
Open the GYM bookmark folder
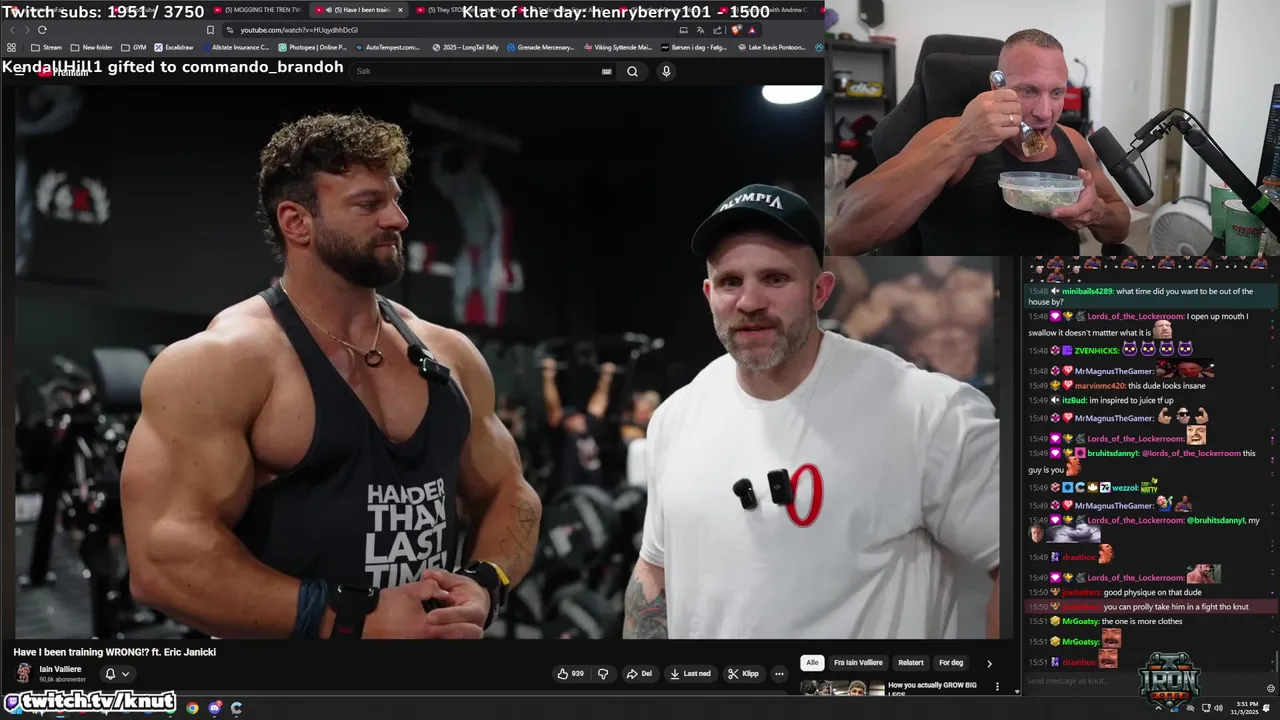coord(133,47)
